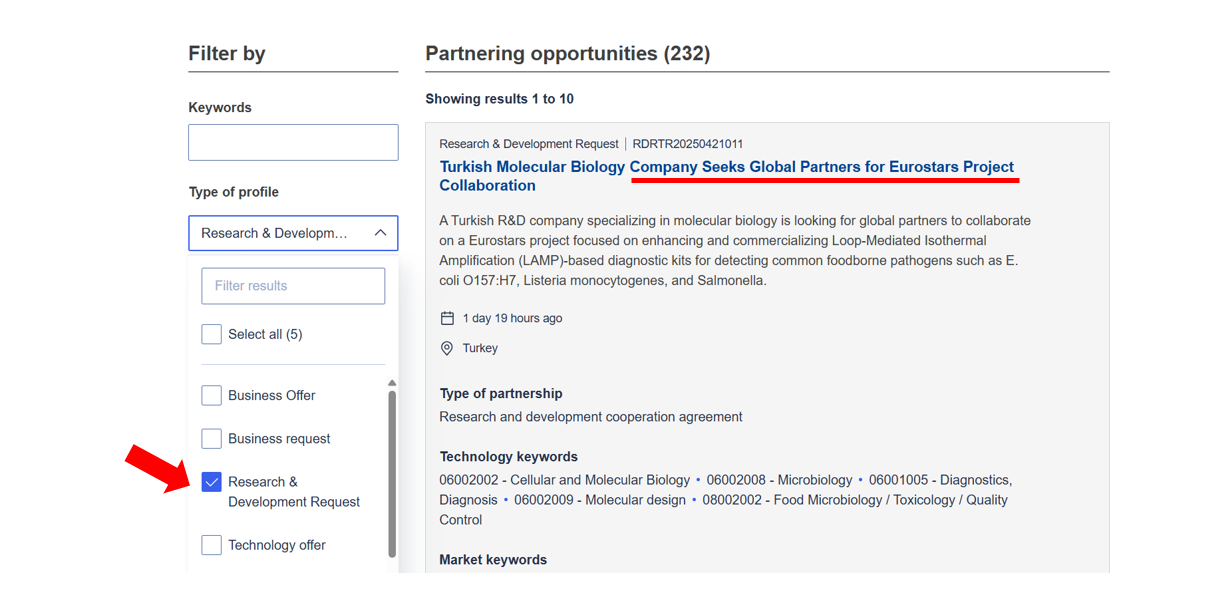Image resolution: width=1213 pixels, height=605 pixels.
Task: Click keyword '06002009 - Molecular design'
Action: (600, 500)
